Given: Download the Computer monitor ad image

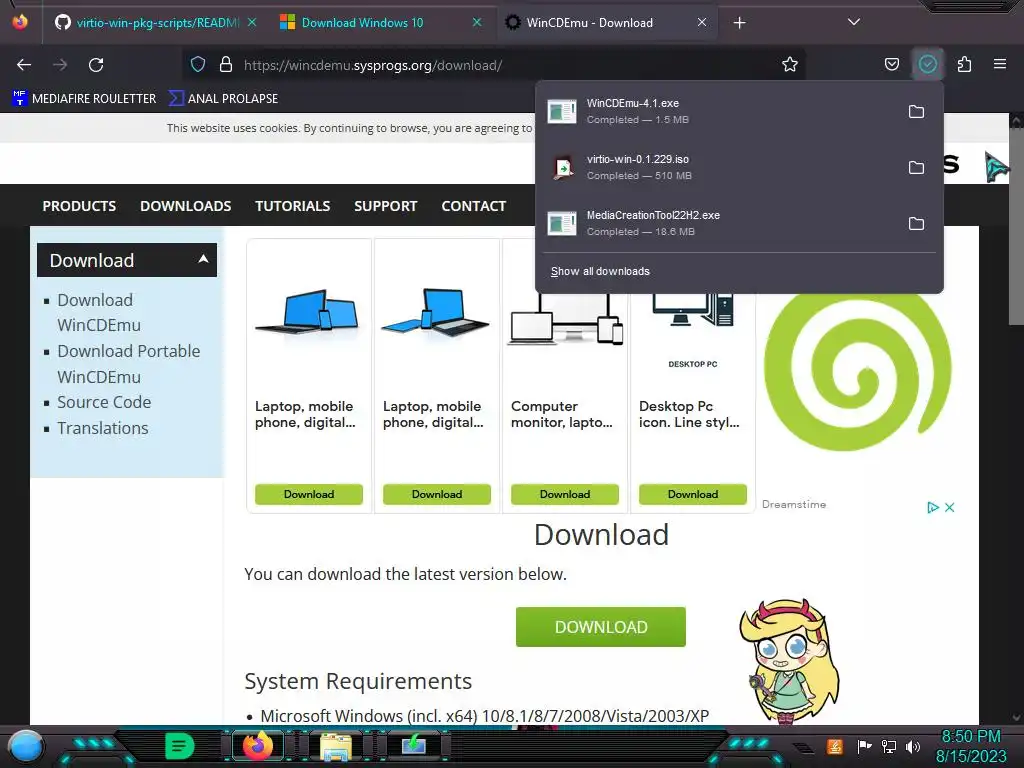Looking at the screenshot, I should point(565,494).
